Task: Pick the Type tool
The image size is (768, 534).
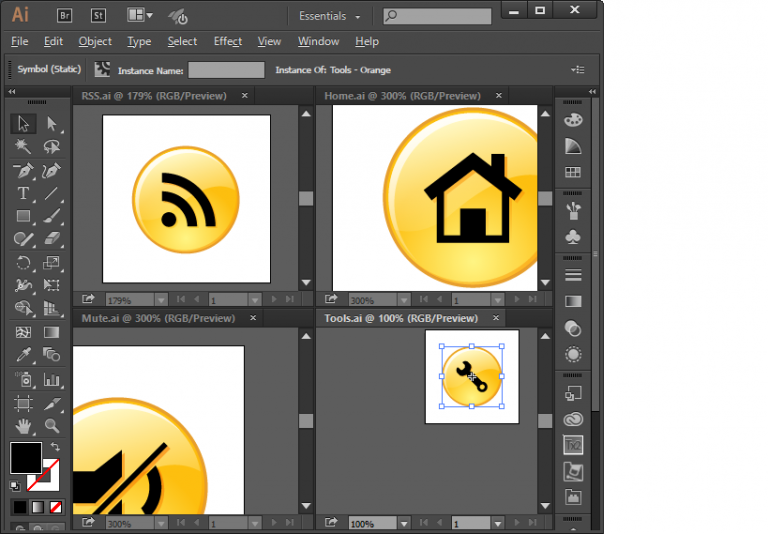Action: coord(23,193)
